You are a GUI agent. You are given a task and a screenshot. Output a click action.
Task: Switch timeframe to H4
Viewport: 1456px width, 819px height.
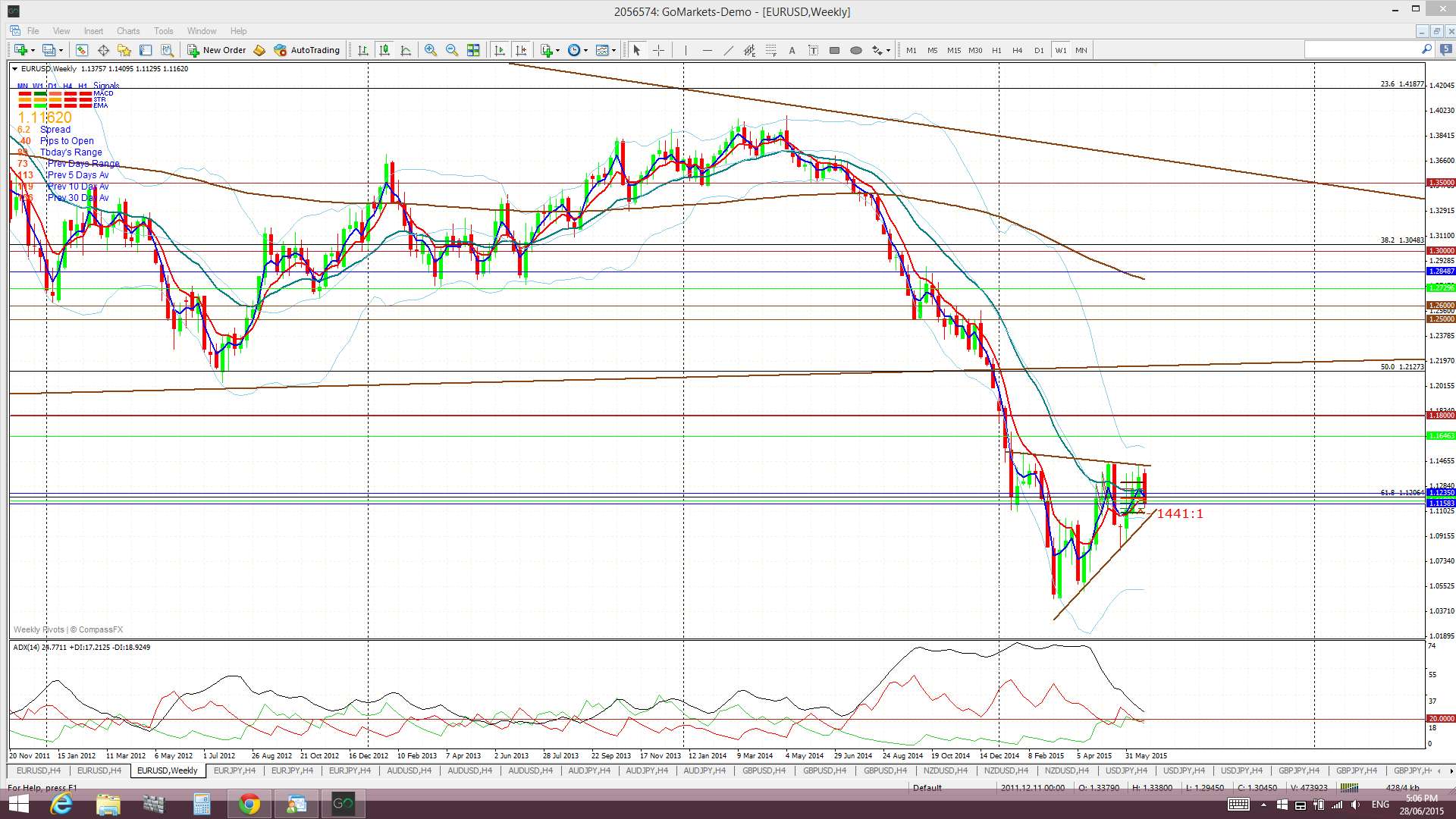tap(1017, 50)
